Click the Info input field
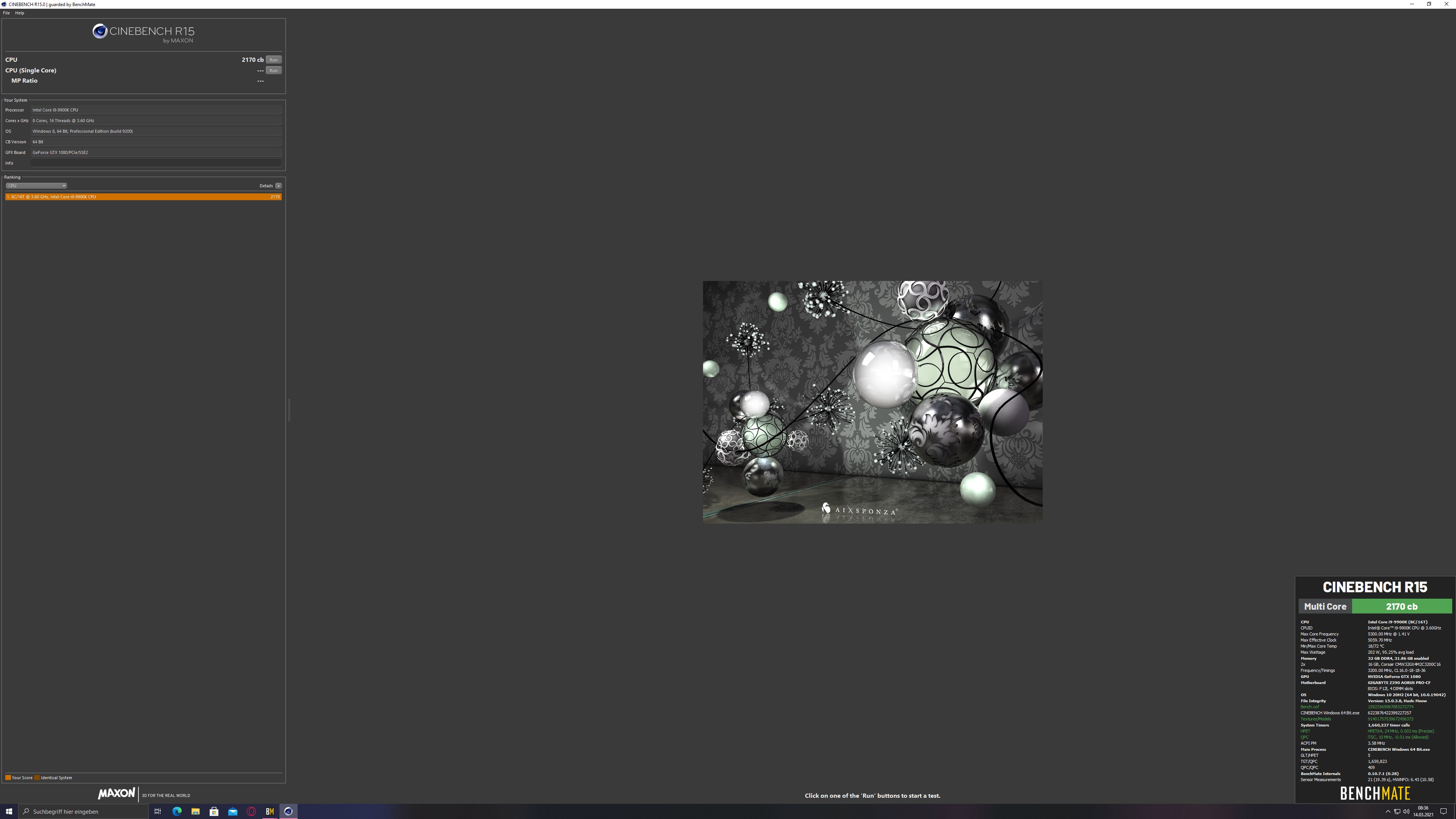 [156, 163]
